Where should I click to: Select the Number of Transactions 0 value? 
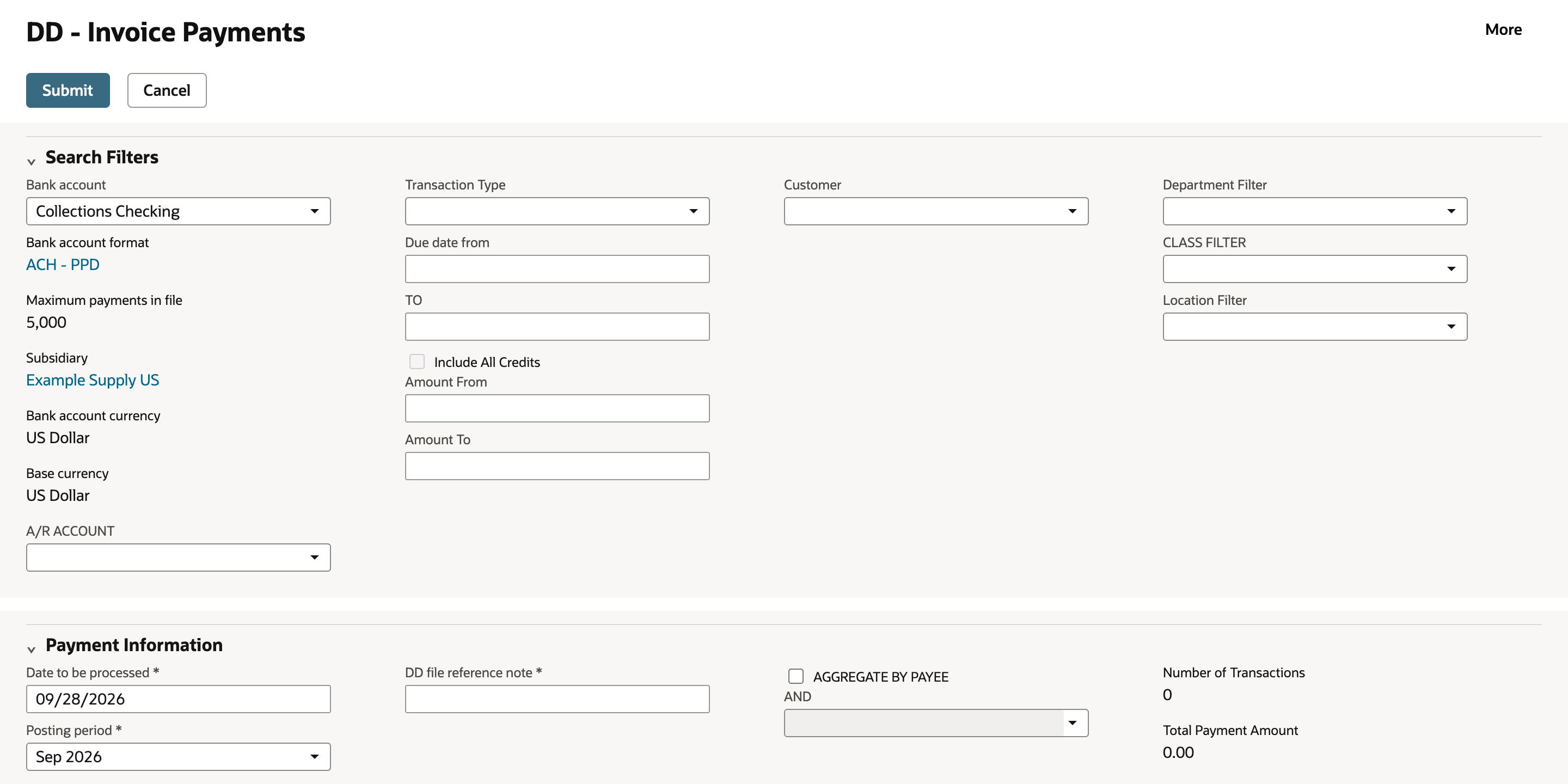point(1167,695)
